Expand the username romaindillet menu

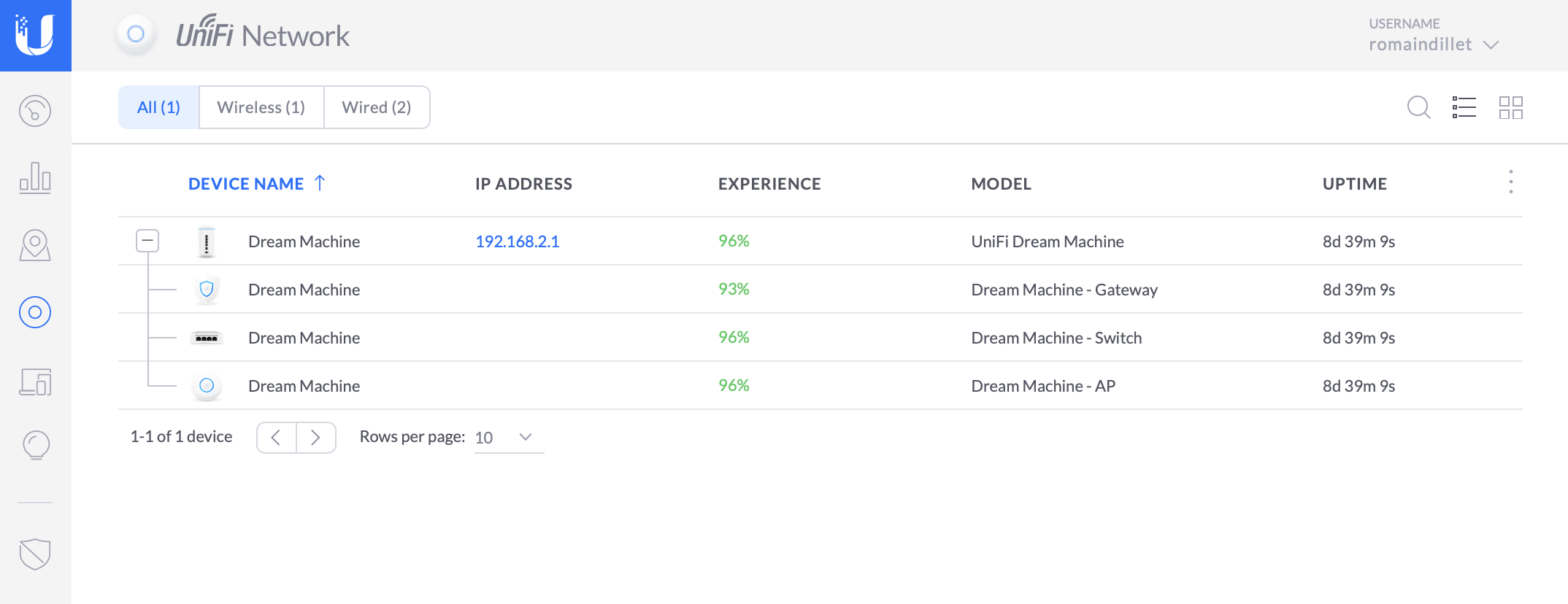tap(1433, 44)
